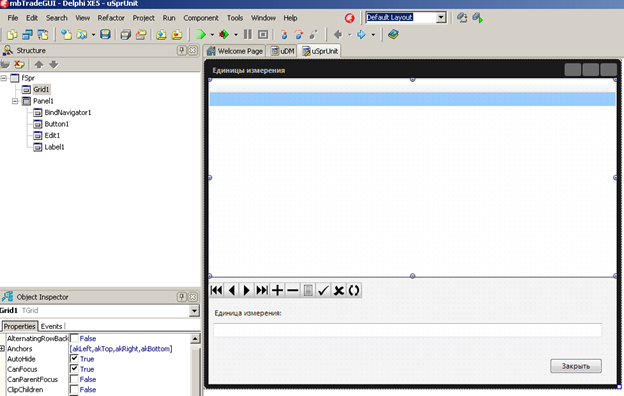Click the navigator Refresh button

(x=354, y=290)
